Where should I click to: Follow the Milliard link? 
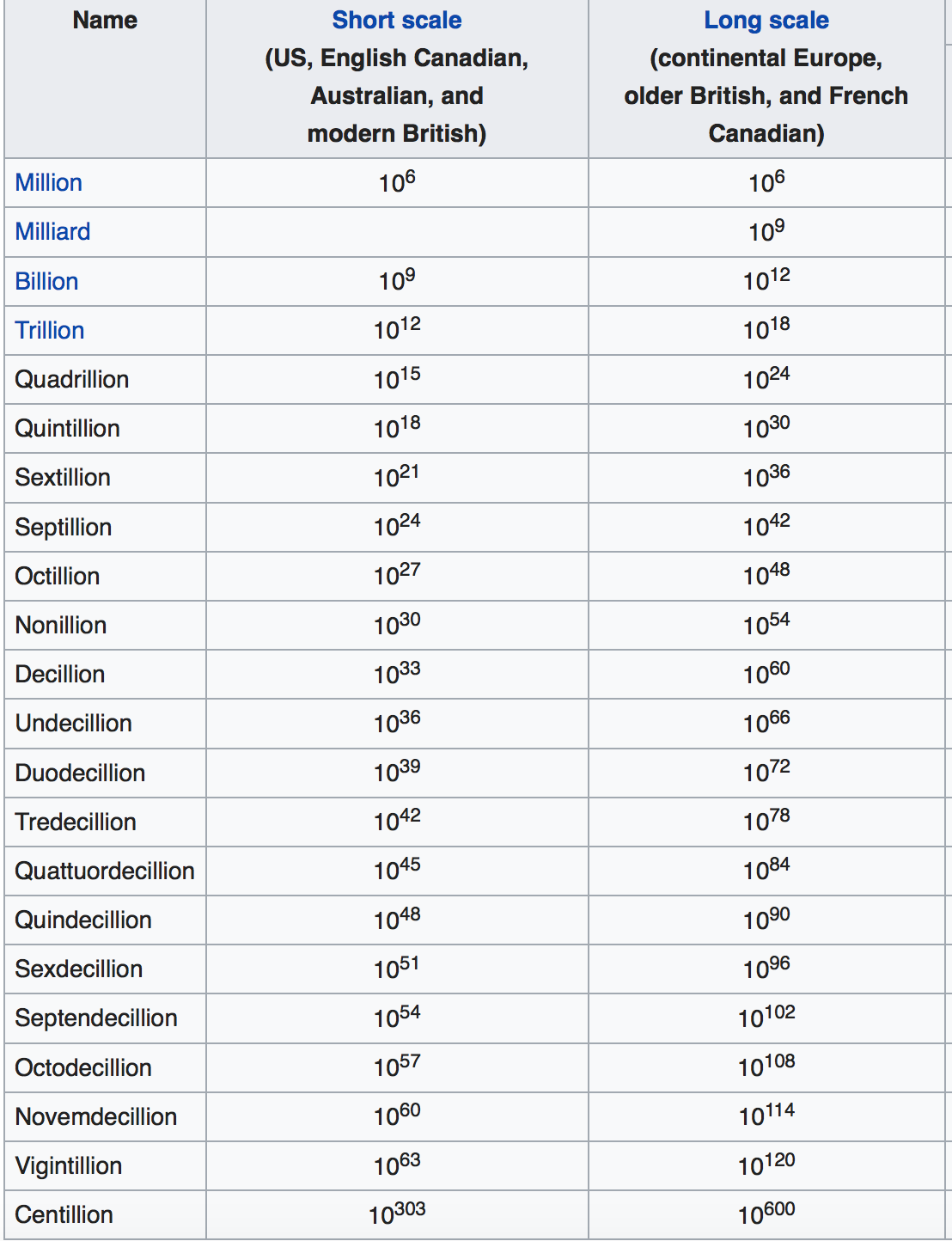[52, 231]
